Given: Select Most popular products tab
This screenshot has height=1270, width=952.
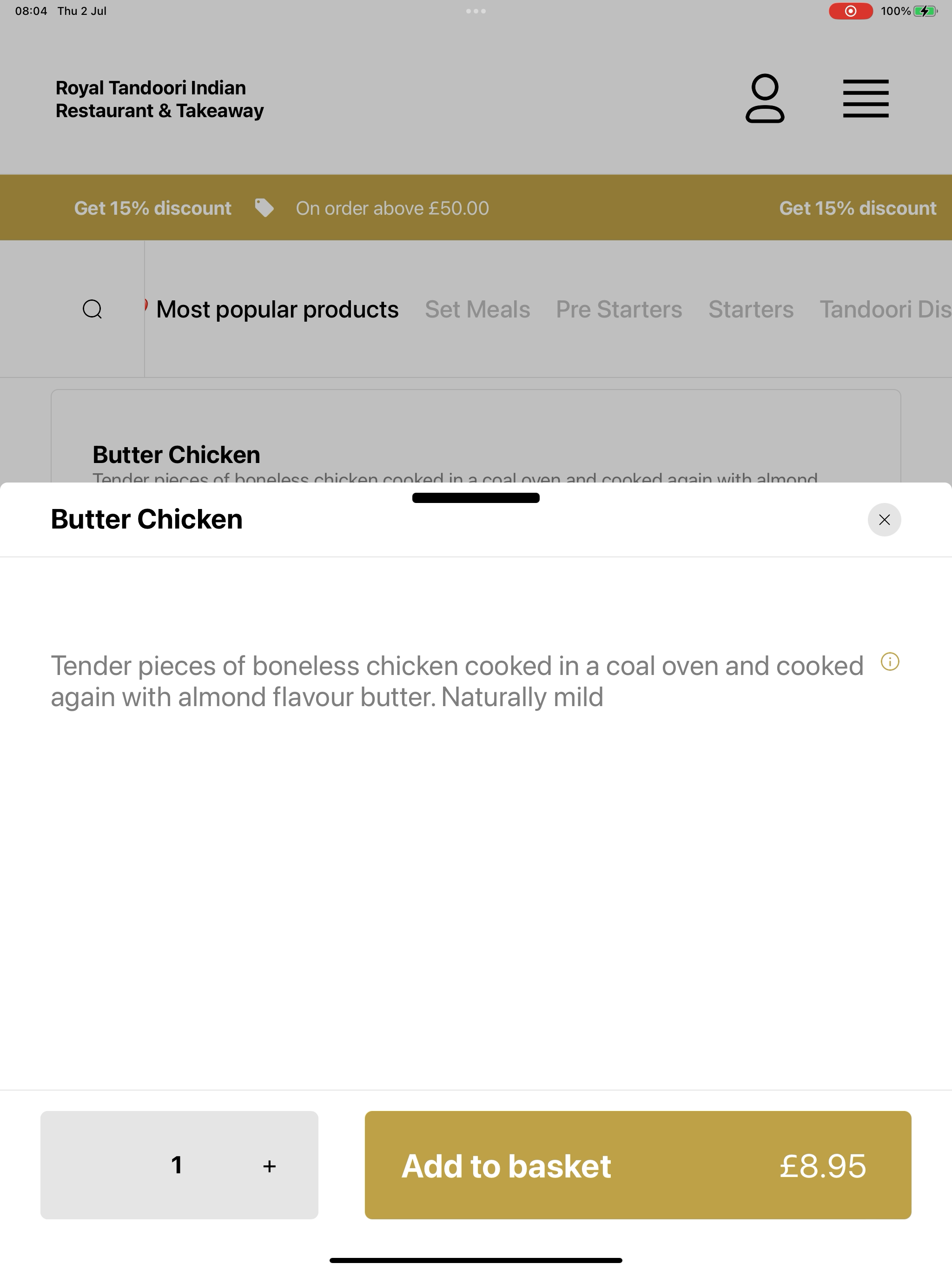Looking at the screenshot, I should click(x=278, y=309).
